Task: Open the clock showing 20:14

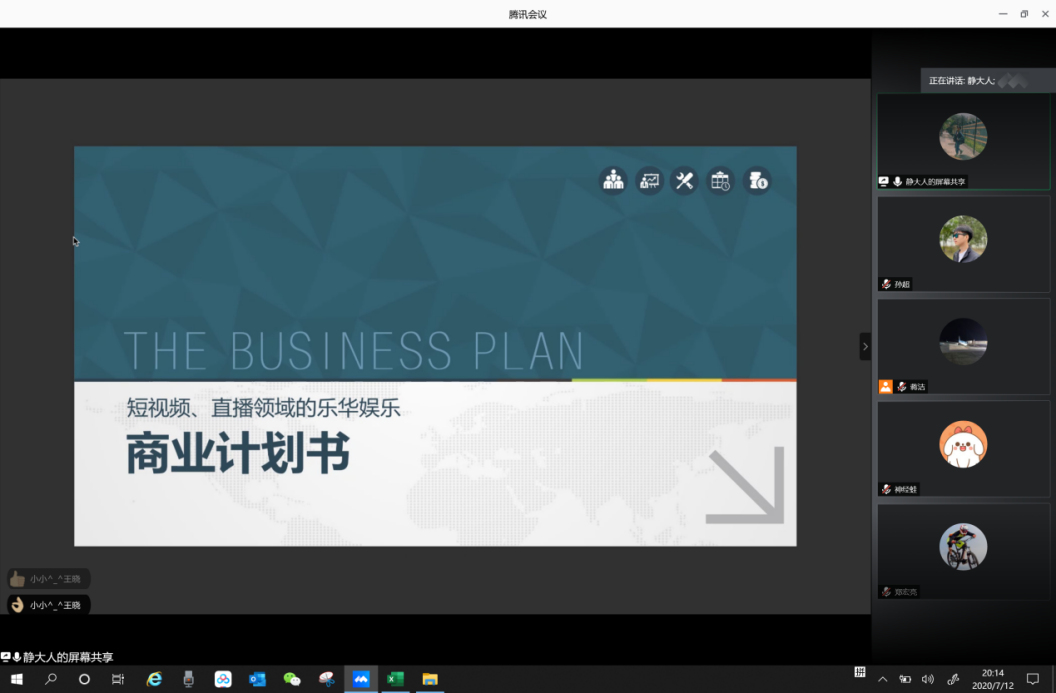Action: pos(993,679)
